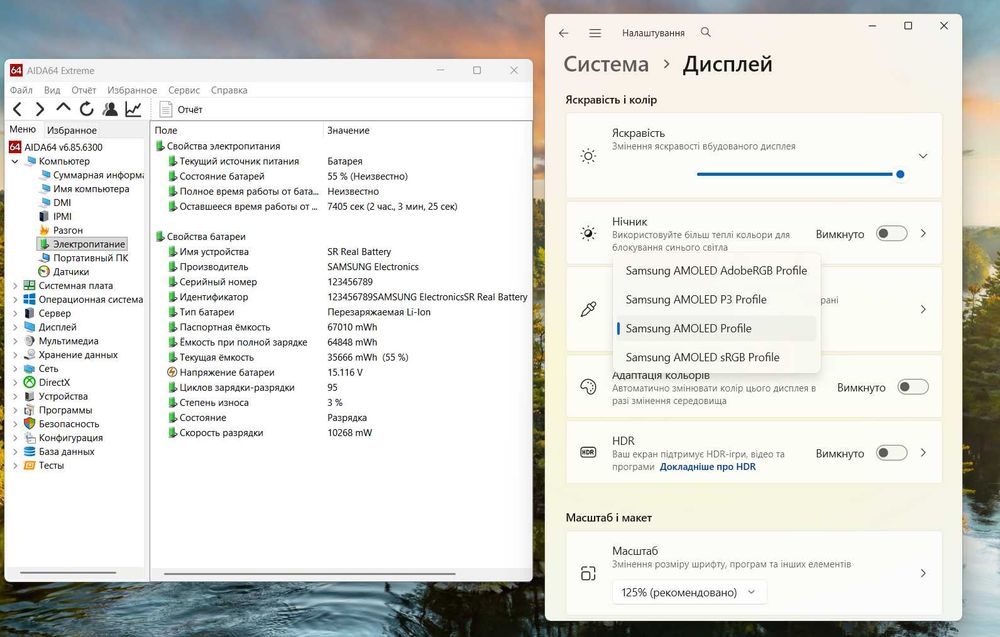Open Докладніше про HDR link
The width and height of the screenshot is (1000, 637).
pyautogui.click(x=707, y=467)
